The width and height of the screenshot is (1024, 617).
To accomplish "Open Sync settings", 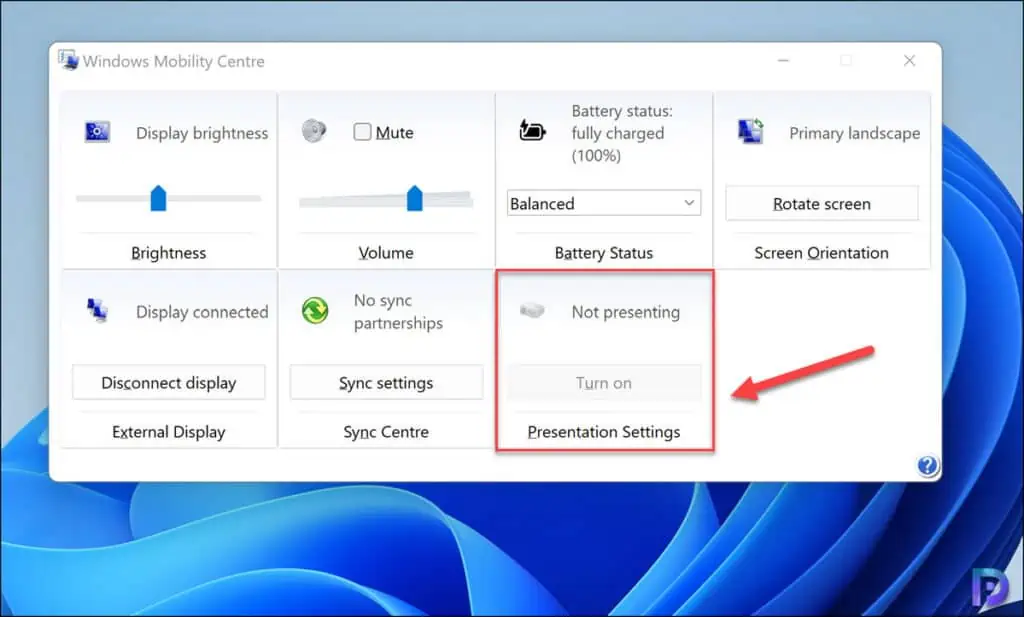I will coord(386,383).
